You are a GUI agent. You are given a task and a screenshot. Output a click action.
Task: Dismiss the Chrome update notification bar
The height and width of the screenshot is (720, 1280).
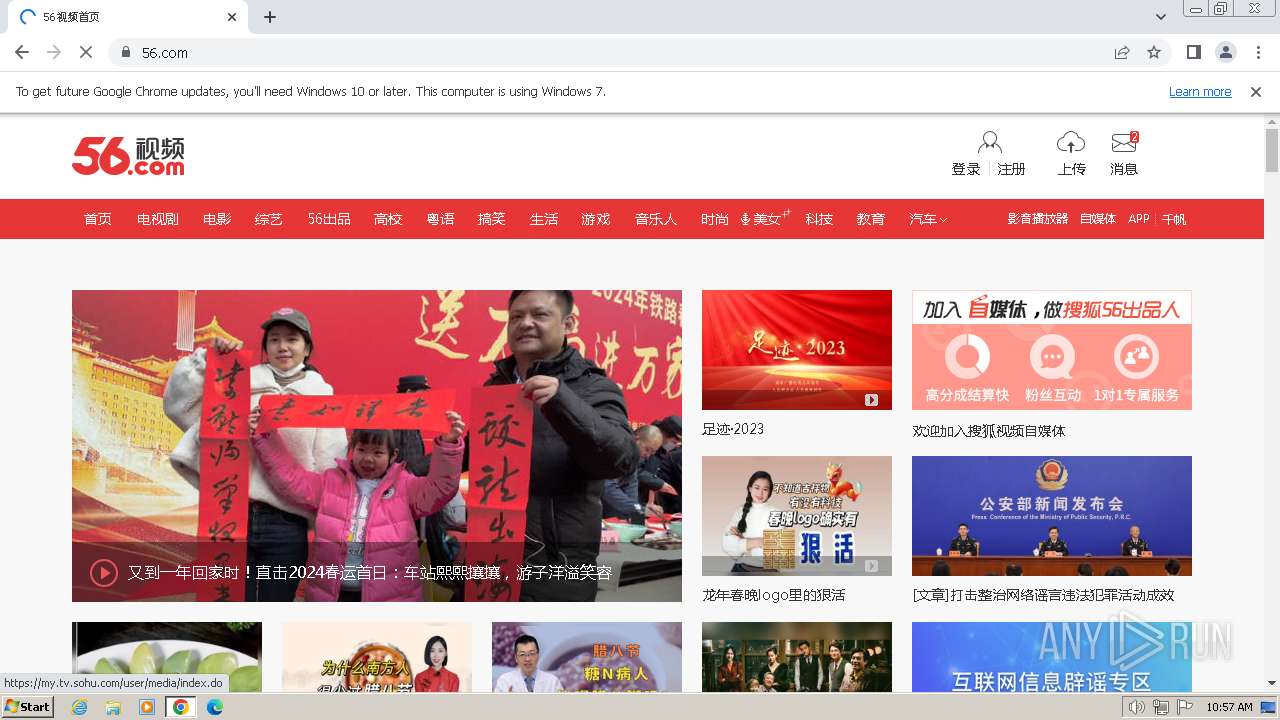1256,91
